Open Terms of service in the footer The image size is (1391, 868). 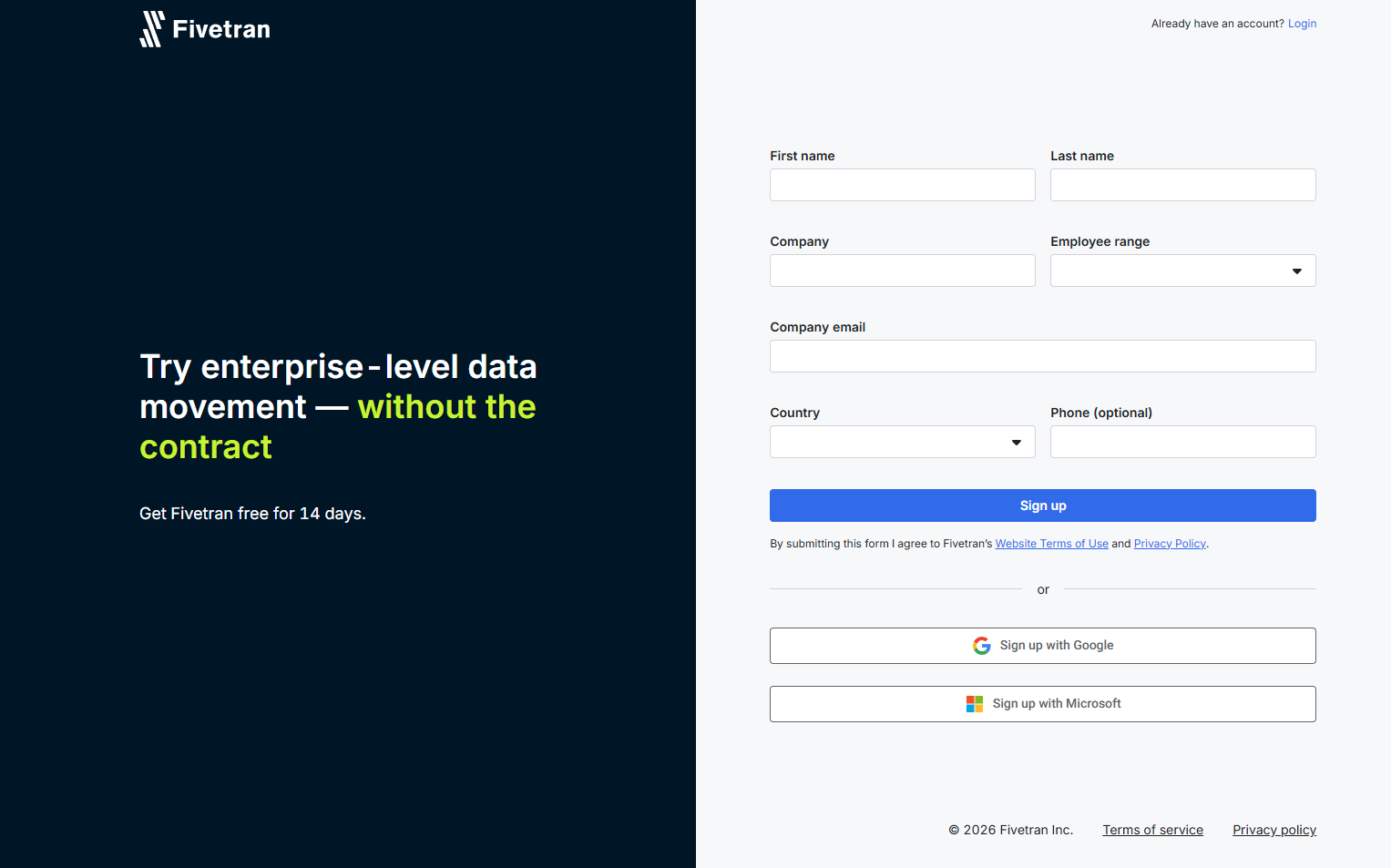[1152, 830]
